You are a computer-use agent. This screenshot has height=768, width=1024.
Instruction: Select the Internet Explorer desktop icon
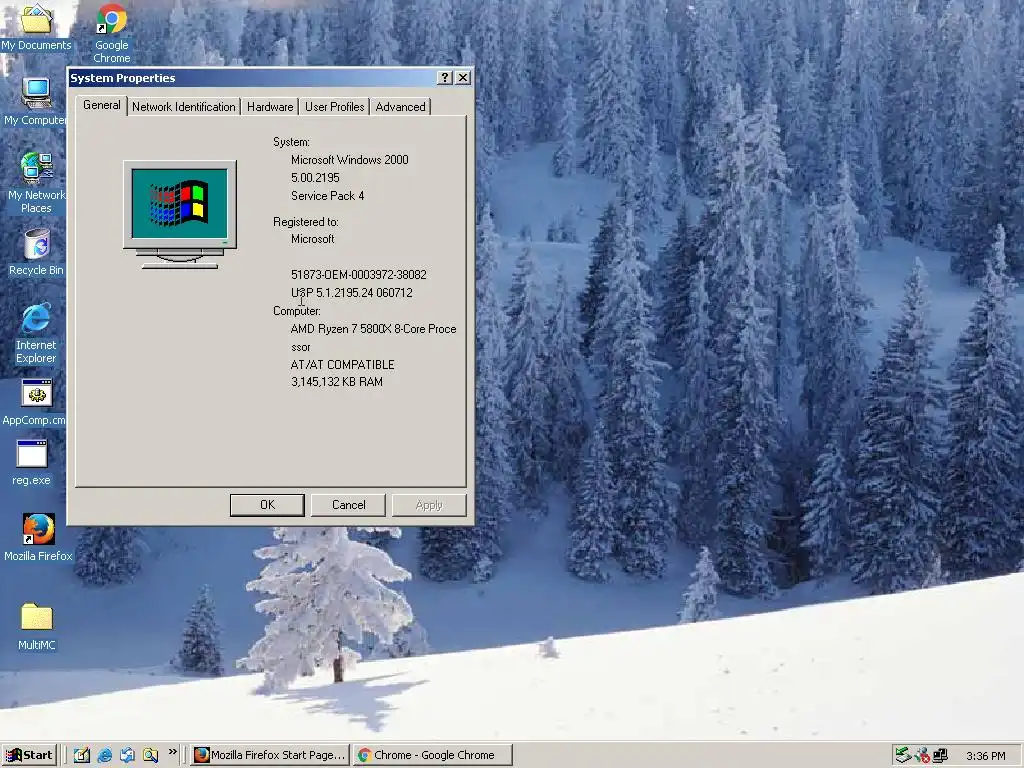[x=36, y=333]
